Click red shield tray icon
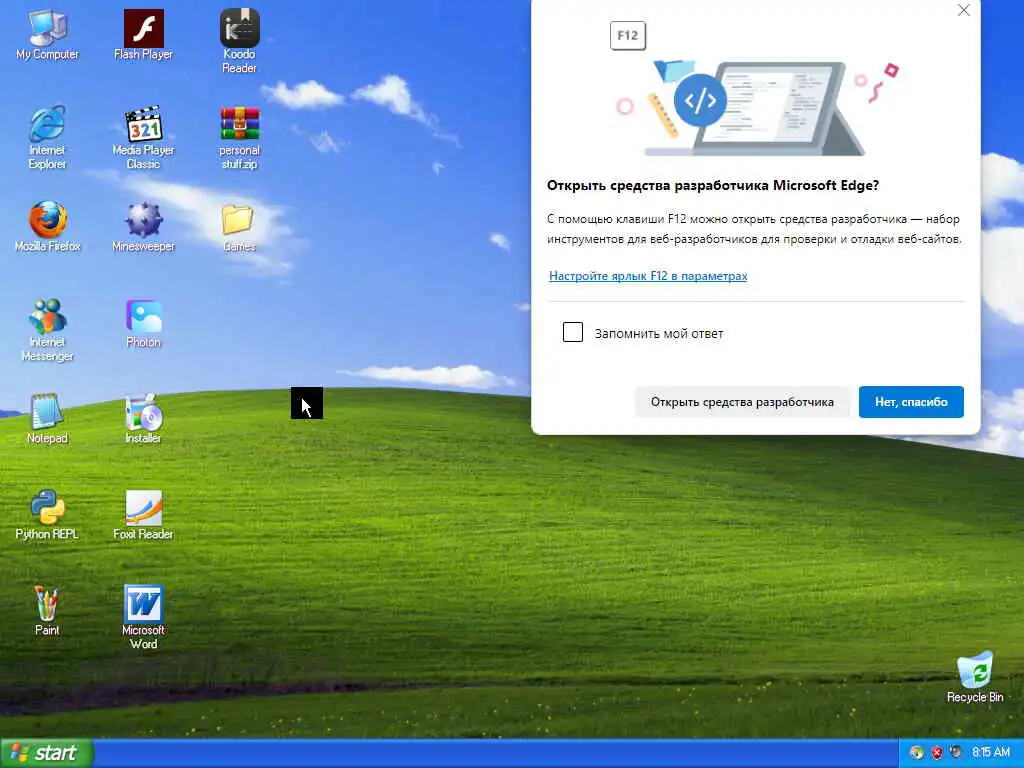This screenshot has width=1024, height=768. point(936,752)
